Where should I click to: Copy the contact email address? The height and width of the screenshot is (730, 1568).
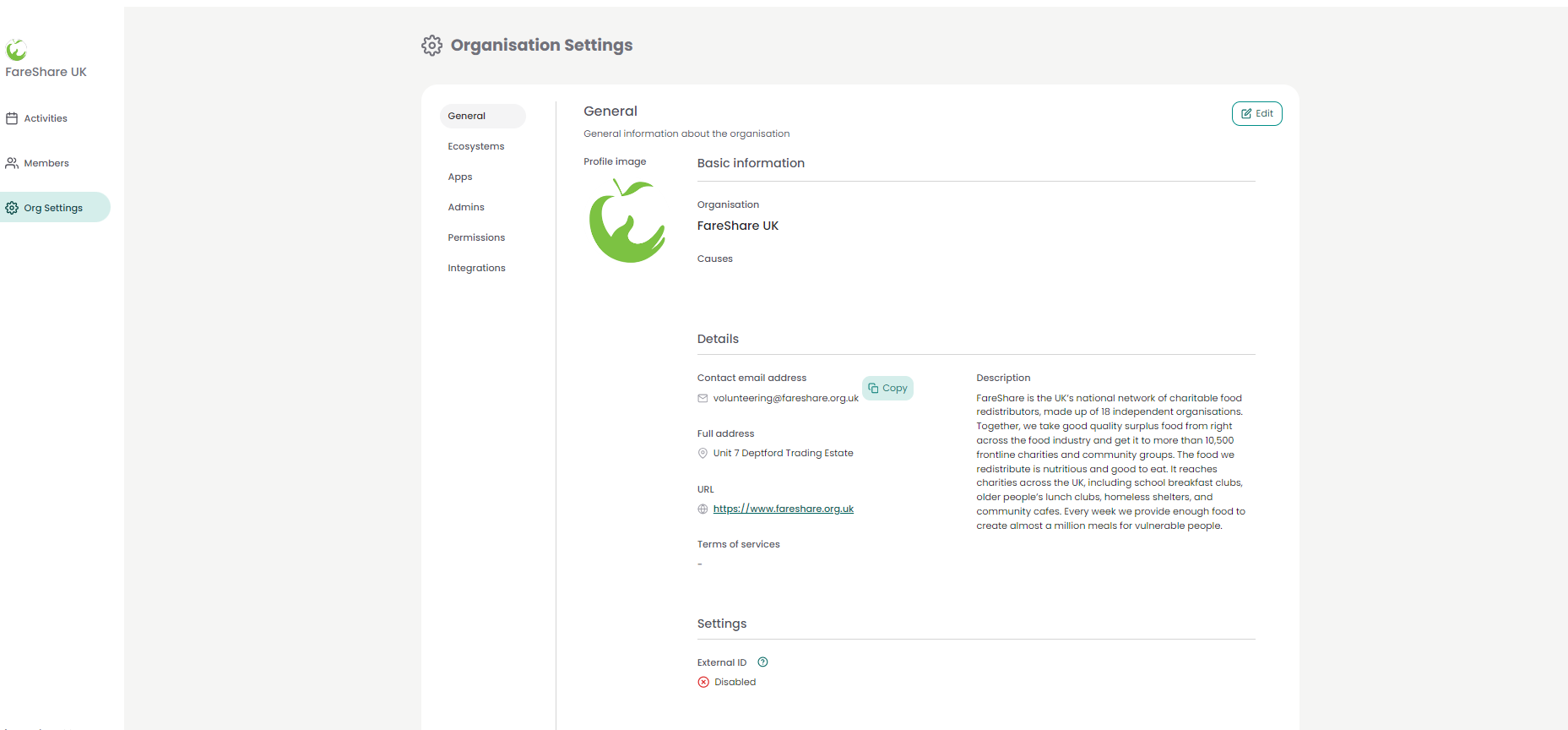coord(887,389)
